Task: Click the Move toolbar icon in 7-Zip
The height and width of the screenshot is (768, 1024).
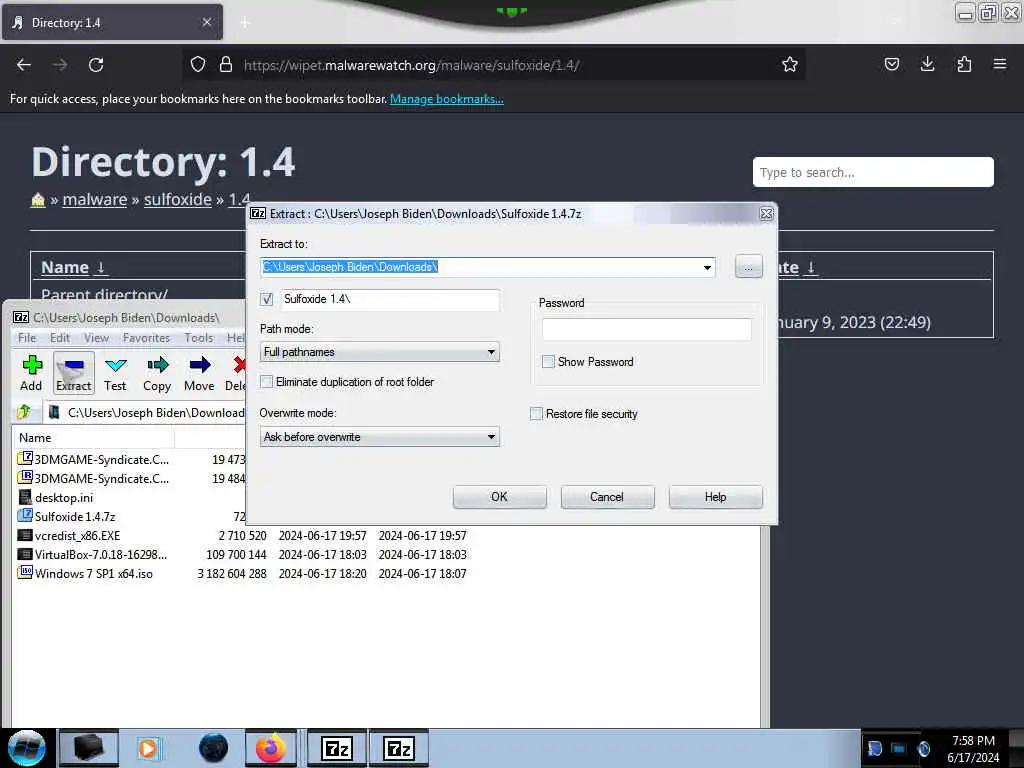Action: (199, 373)
